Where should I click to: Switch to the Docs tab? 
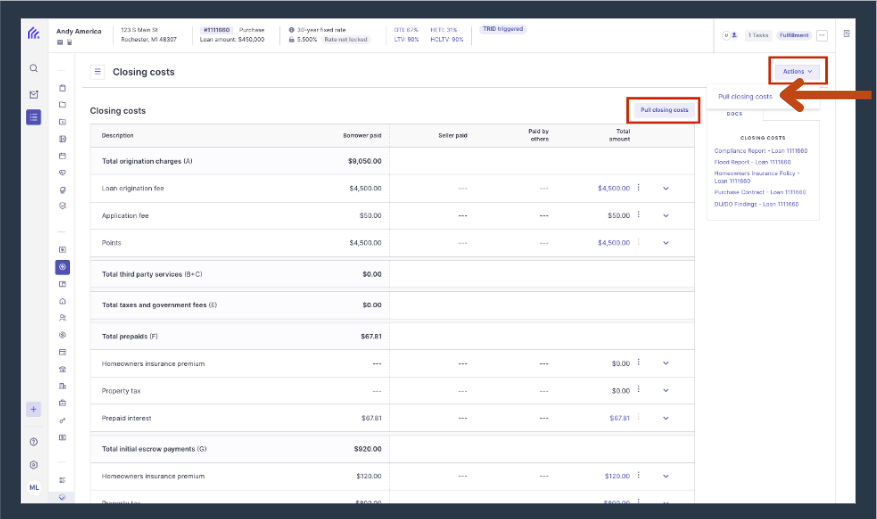[734, 114]
